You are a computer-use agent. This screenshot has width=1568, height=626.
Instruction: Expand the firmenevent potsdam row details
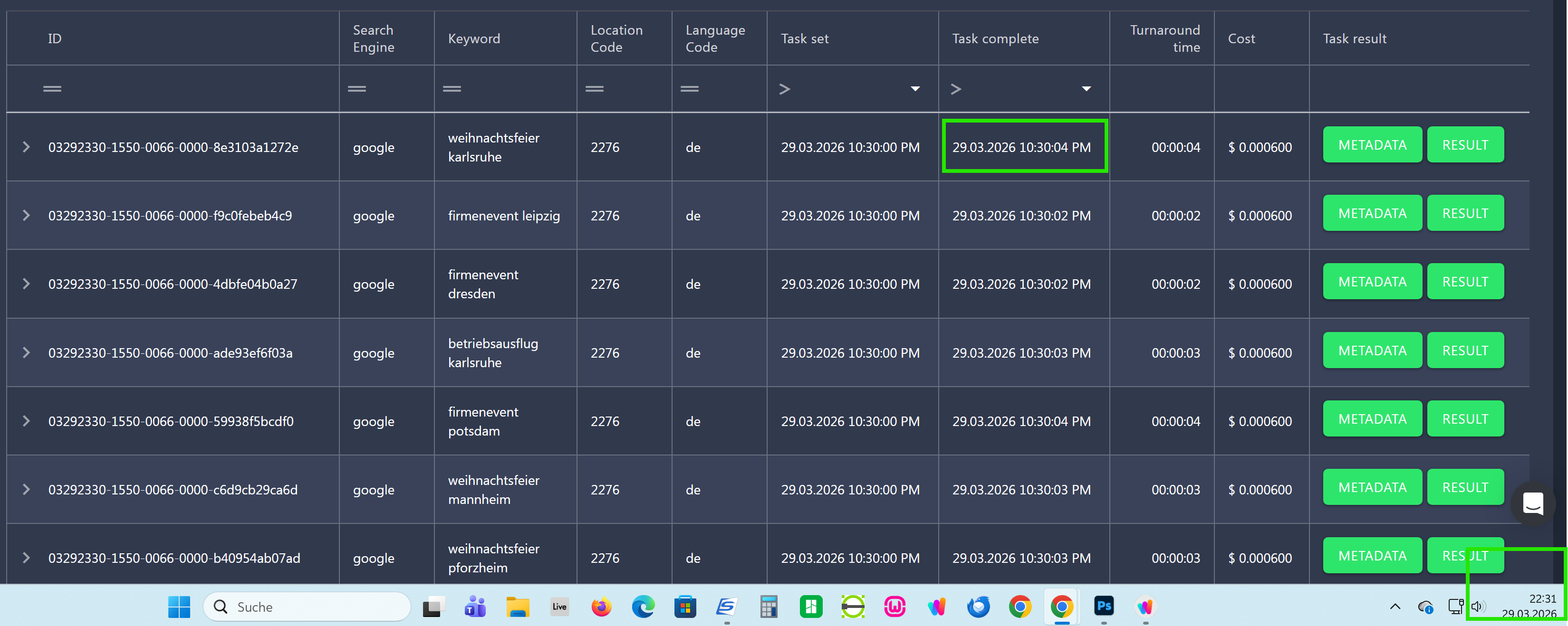[26, 421]
